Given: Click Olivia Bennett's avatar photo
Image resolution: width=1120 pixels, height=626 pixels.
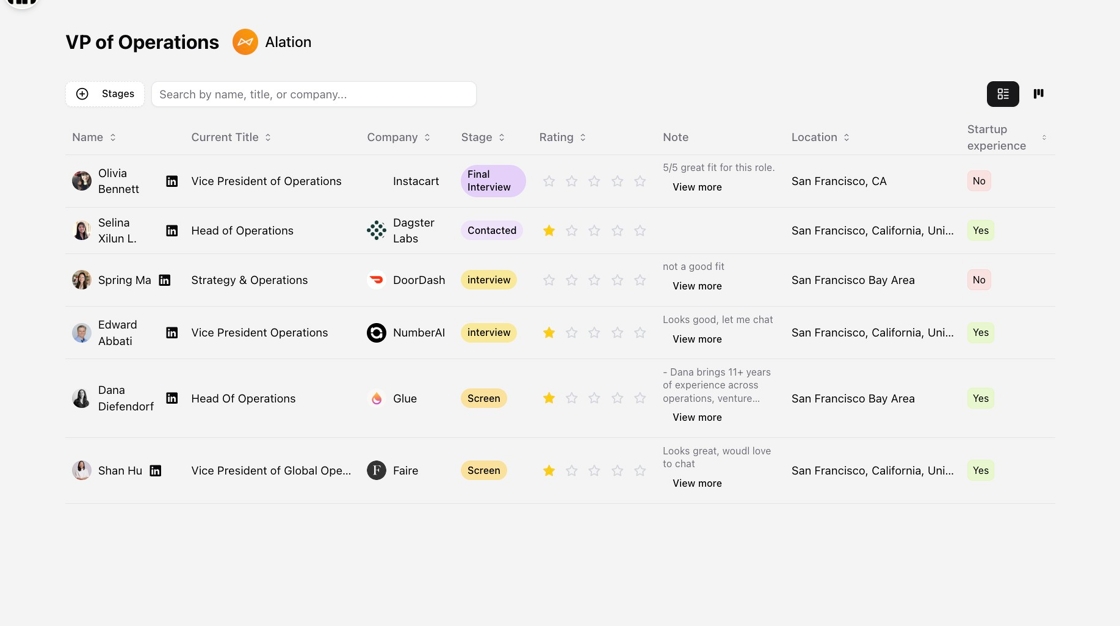Looking at the screenshot, I should point(81,181).
